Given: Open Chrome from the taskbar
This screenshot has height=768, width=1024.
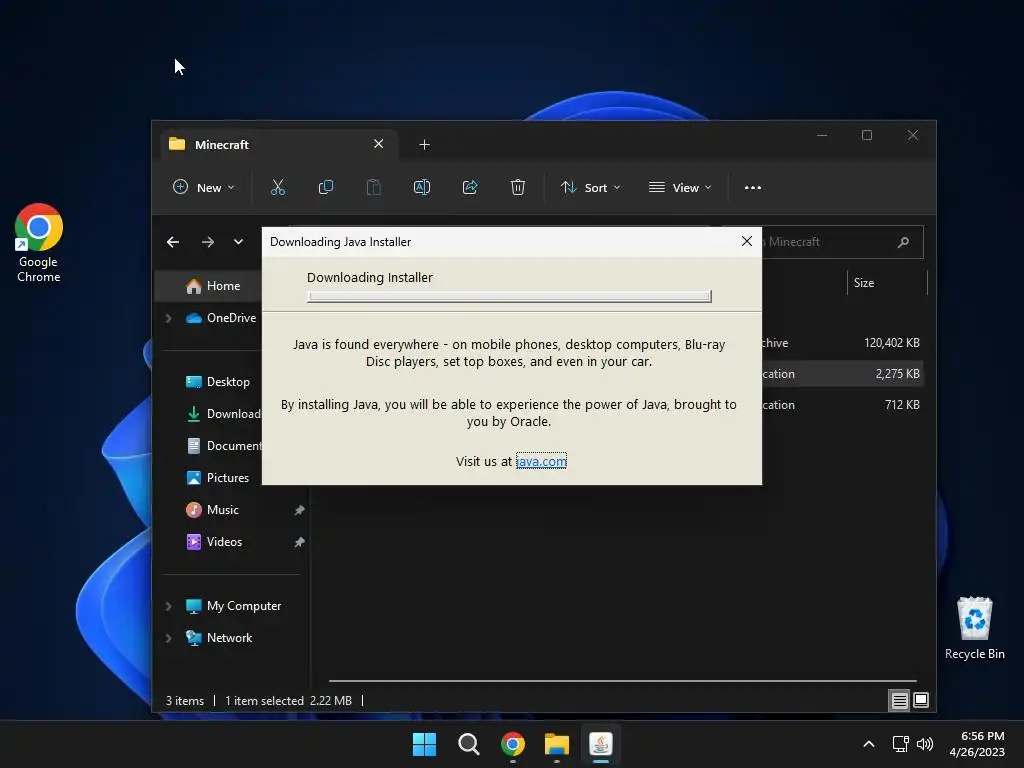Looking at the screenshot, I should pyautogui.click(x=513, y=744).
